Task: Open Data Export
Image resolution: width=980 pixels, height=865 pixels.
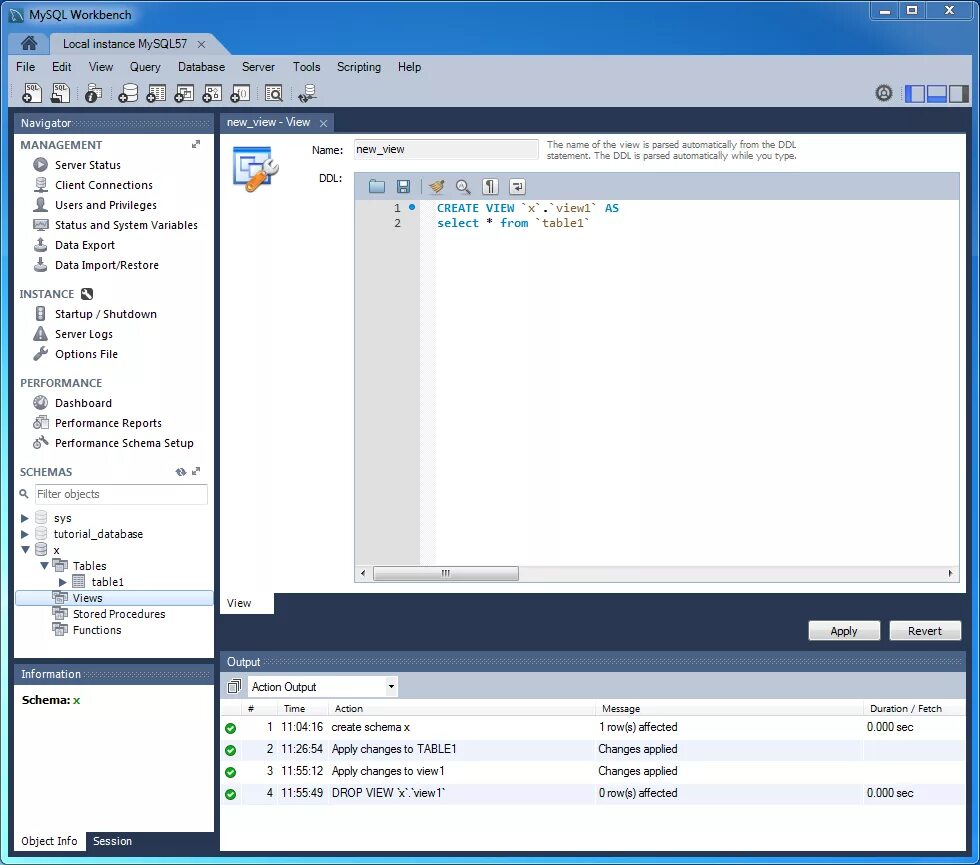Action: pyautogui.click(x=85, y=245)
